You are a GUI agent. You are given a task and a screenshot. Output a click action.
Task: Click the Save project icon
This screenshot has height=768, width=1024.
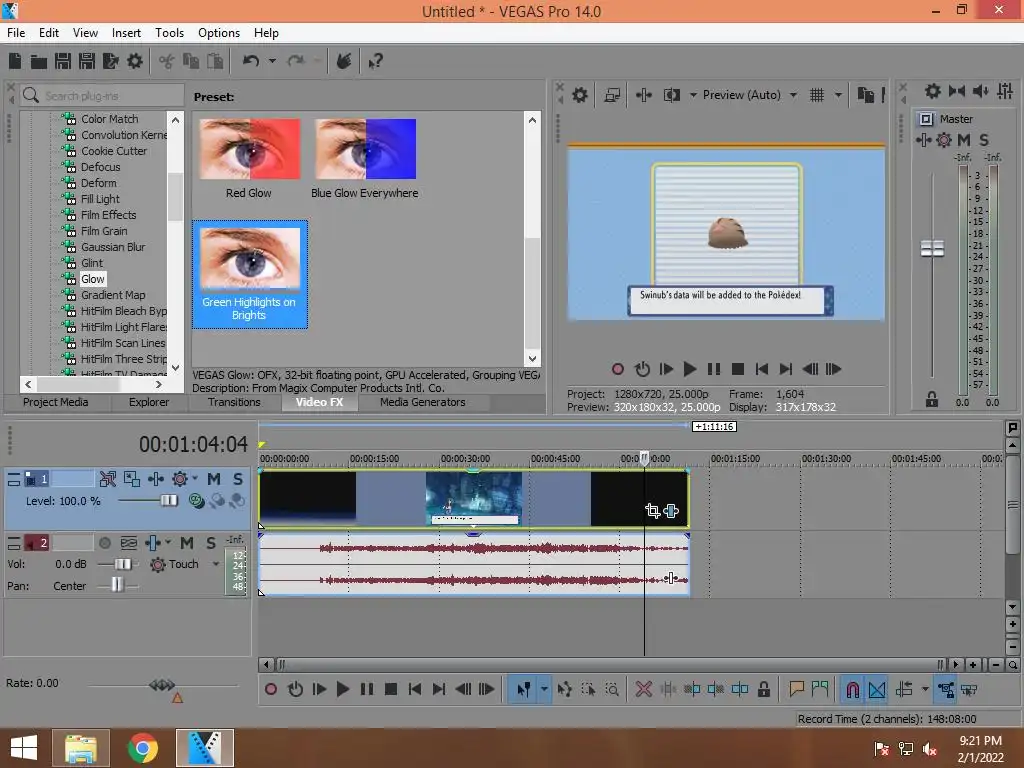(63, 61)
